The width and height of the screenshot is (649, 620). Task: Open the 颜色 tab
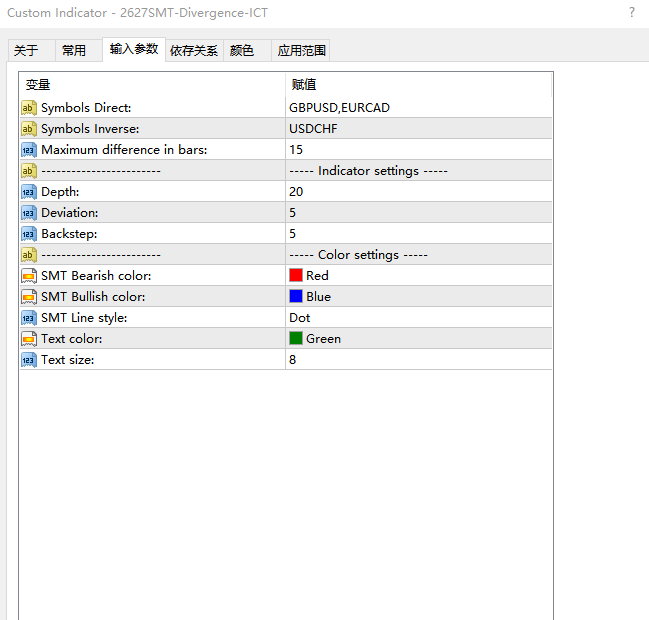click(242, 51)
